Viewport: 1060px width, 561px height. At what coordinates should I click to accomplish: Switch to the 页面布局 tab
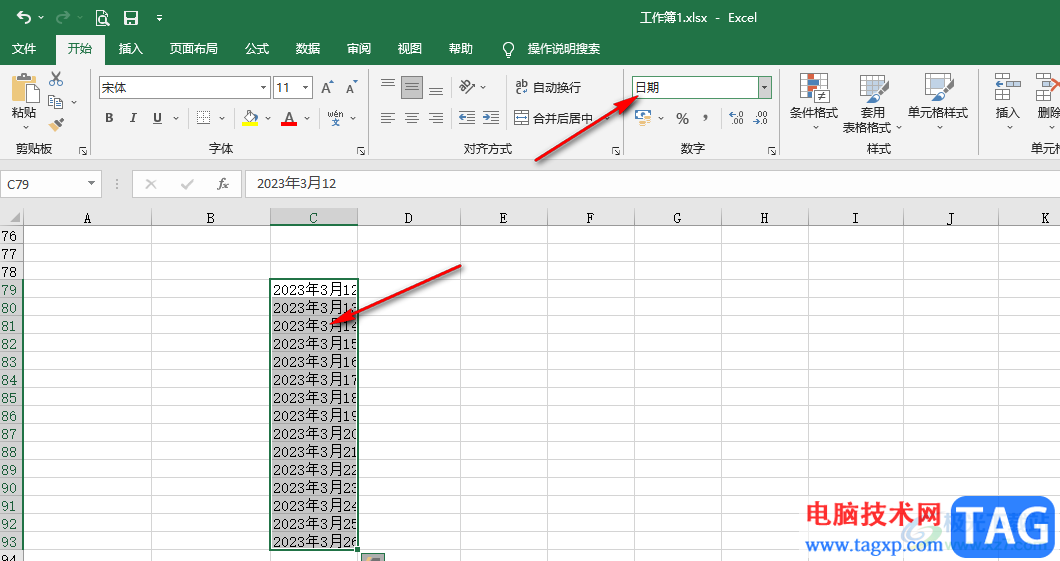[193, 49]
